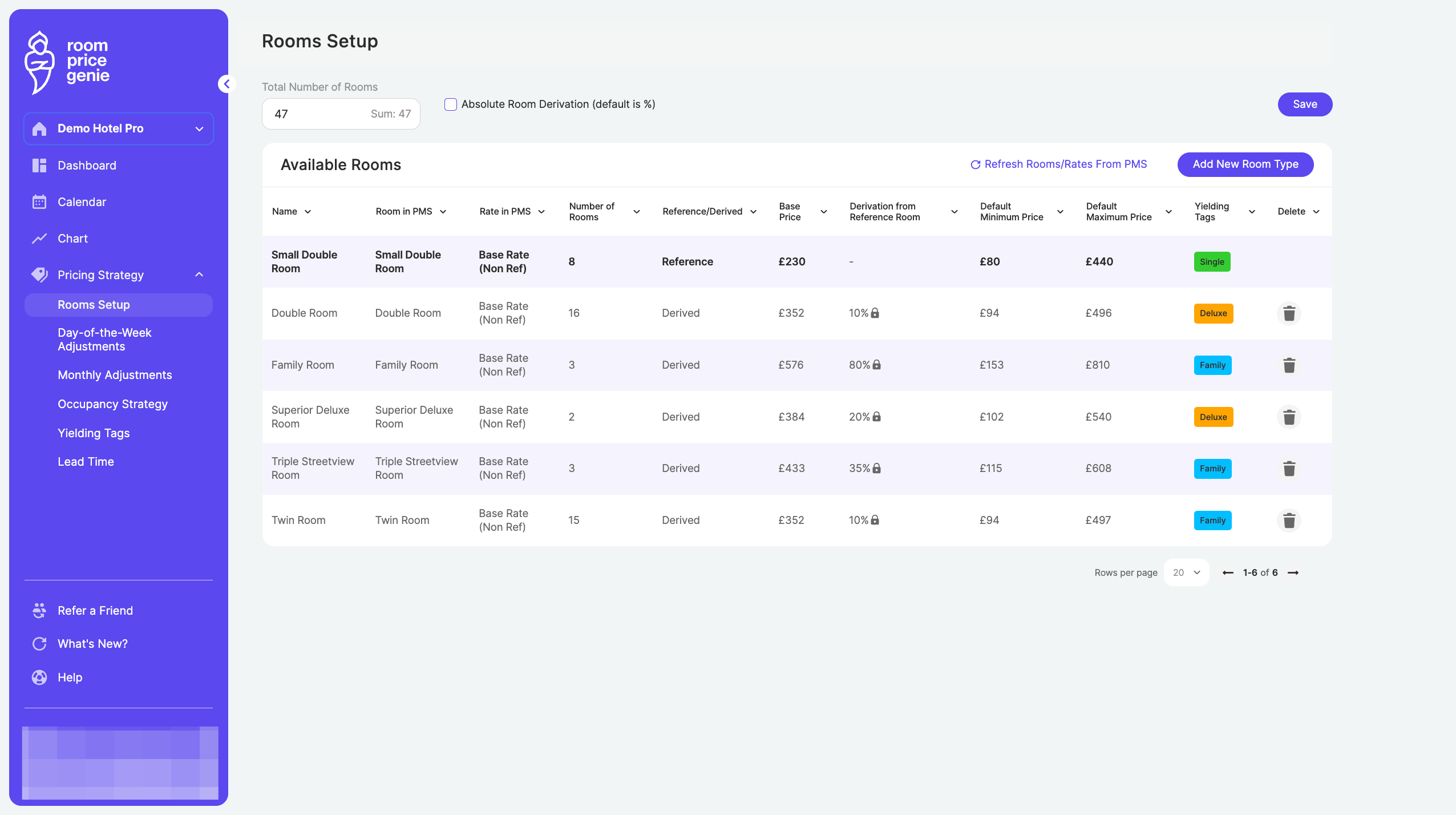Screen dimensions: 1456x815
Task: Click Add New Room Type
Action: [x=1245, y=164]
